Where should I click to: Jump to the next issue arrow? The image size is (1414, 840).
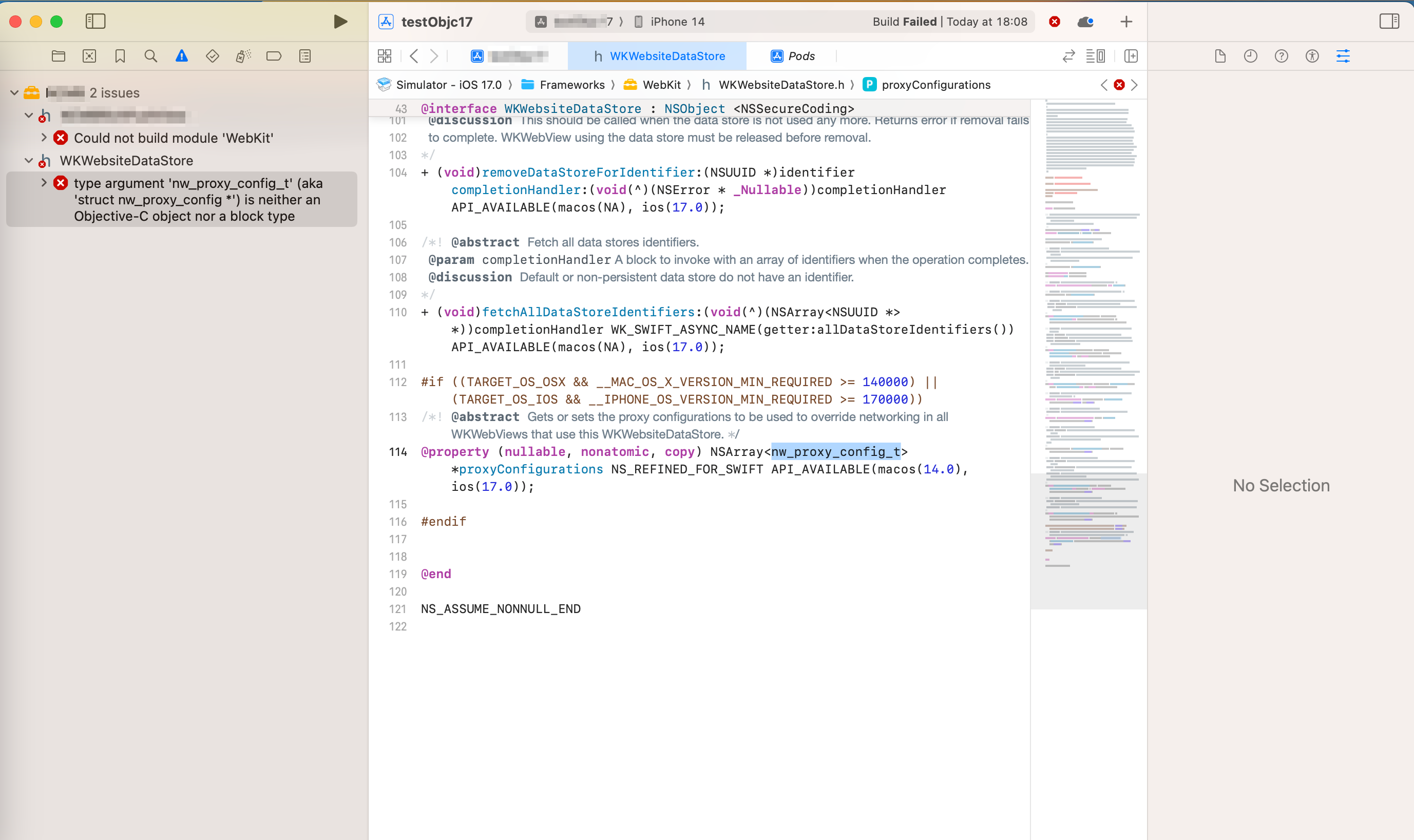1134,85
